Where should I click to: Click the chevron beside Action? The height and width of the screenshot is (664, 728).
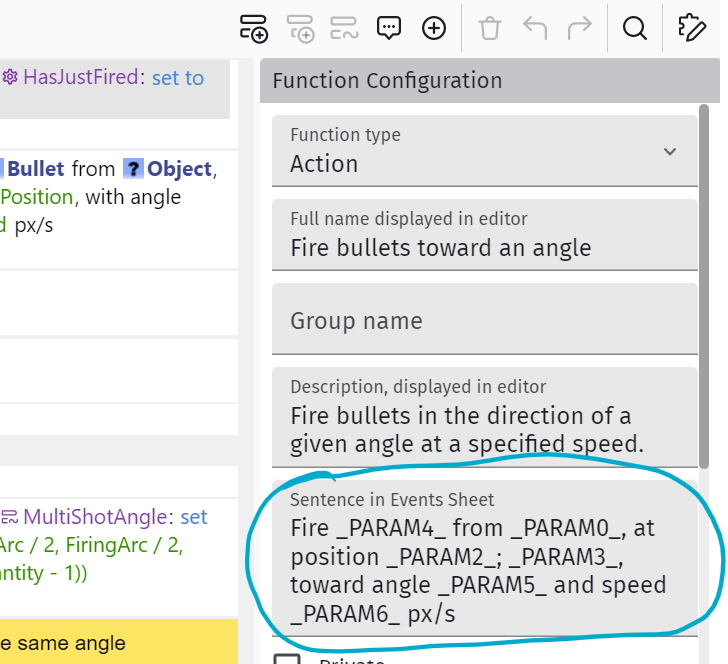tap(669, 152)
